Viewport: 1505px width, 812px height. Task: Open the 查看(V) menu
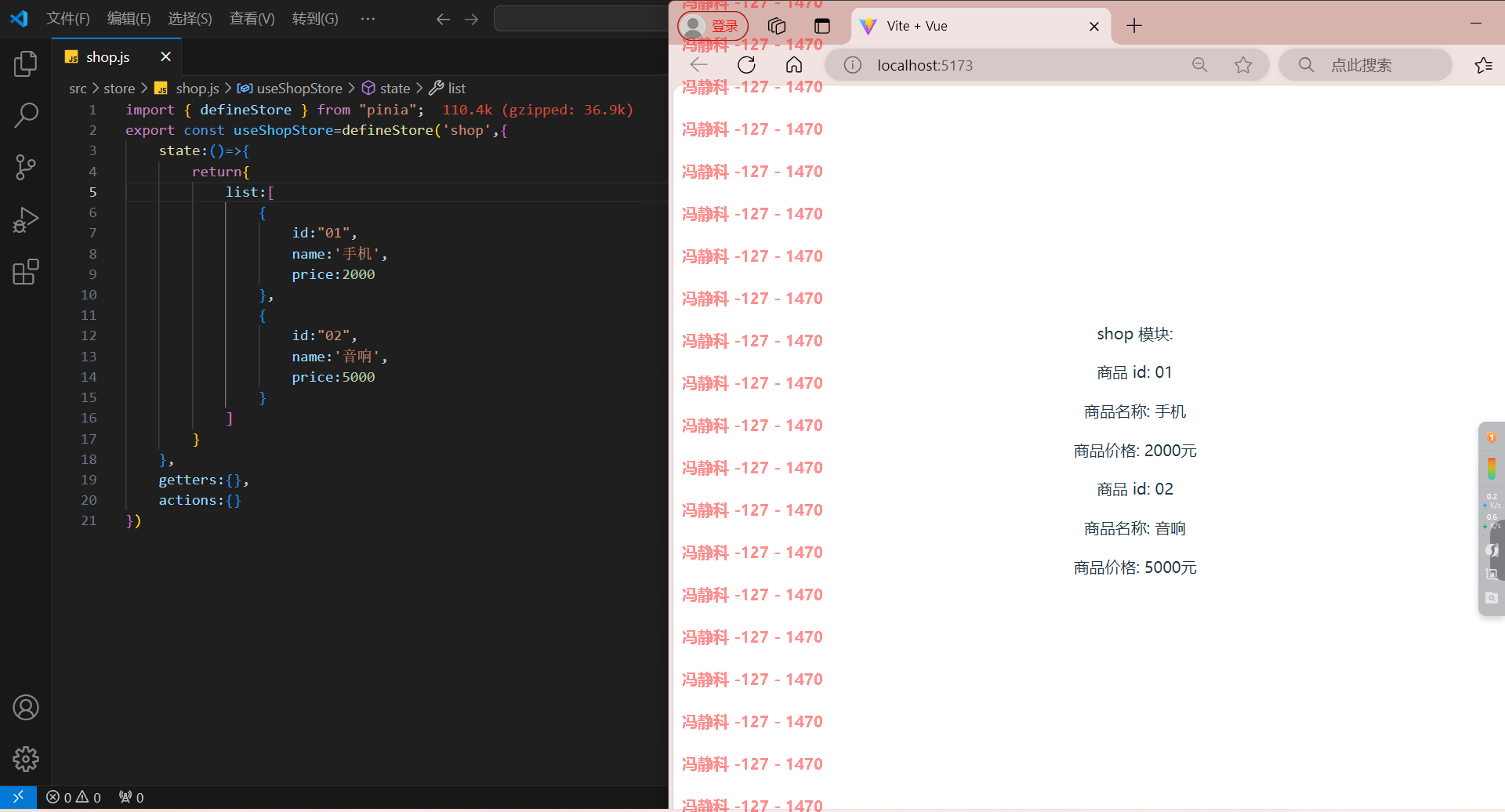(252, 19)
